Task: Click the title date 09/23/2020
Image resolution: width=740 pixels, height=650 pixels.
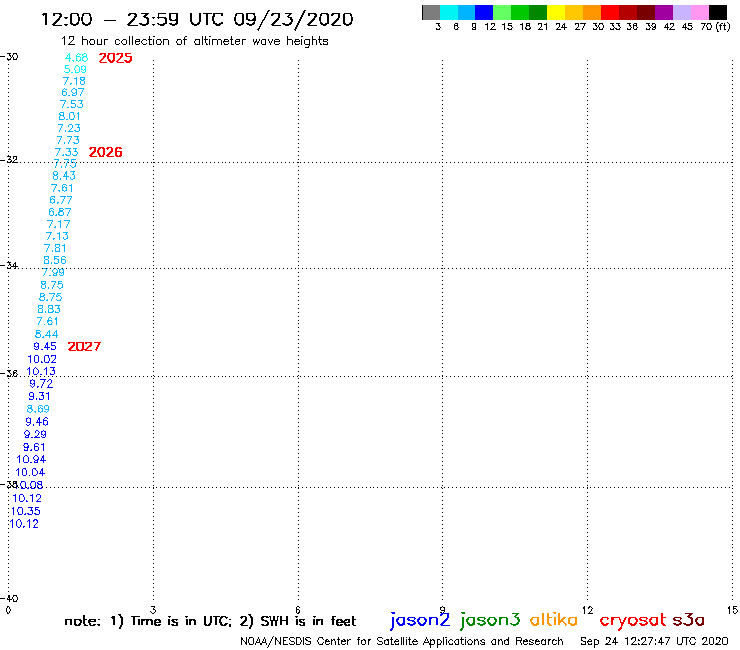Action: point(293,19)
